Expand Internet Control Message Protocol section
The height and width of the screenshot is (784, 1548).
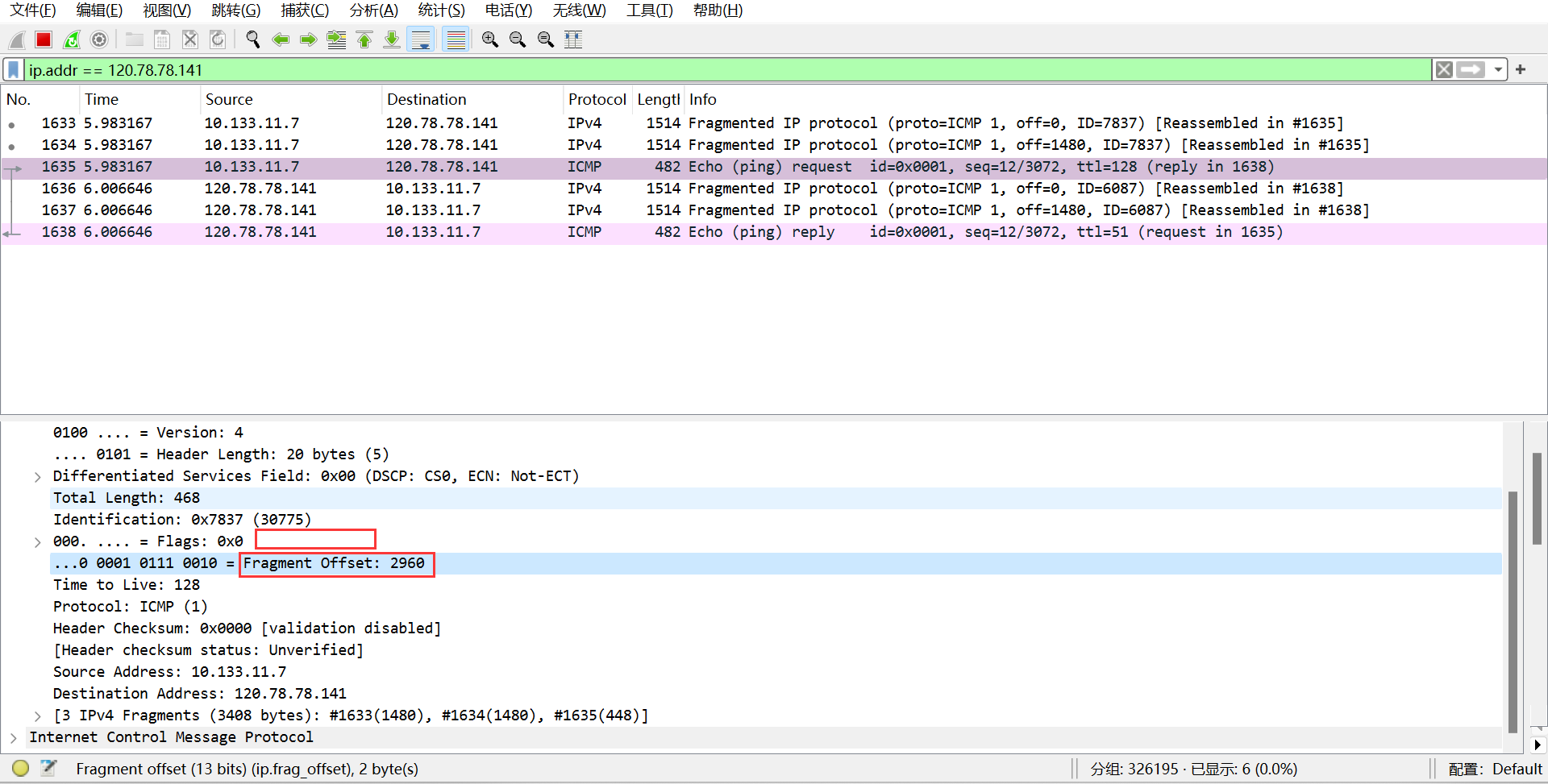[x=13, y=738]
